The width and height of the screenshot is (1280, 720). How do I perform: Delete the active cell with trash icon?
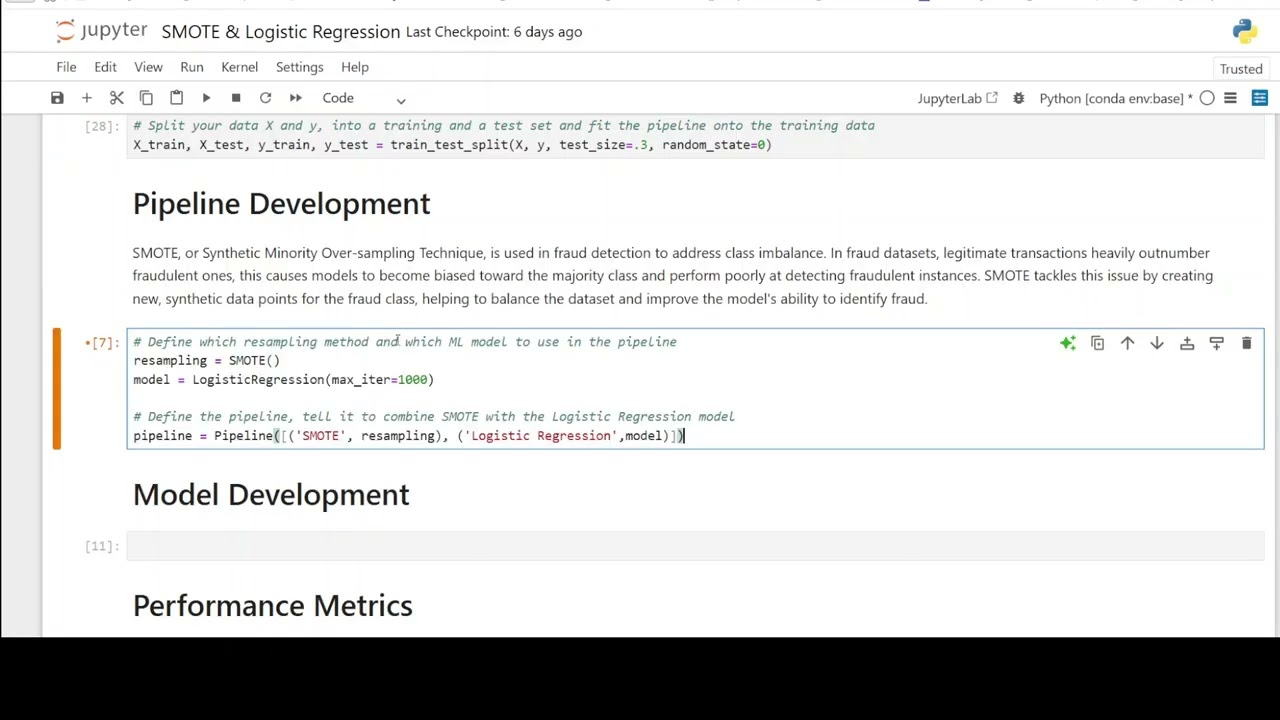click(x=1246, y=343)
